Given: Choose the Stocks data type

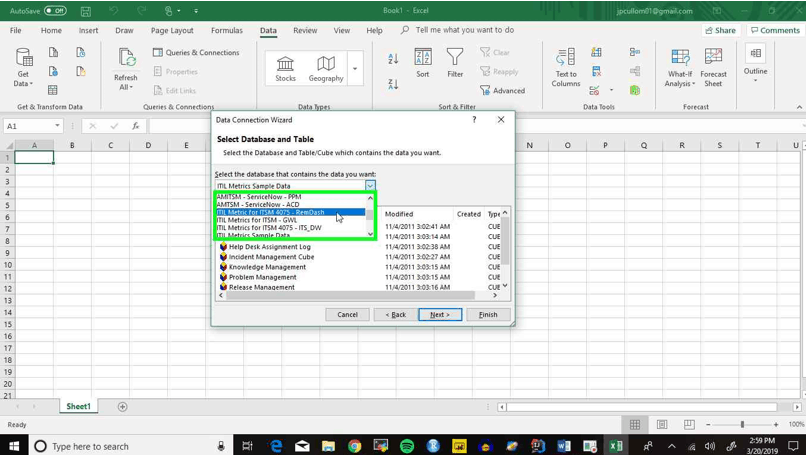Looking at the screenshot, I should [285, 68].
